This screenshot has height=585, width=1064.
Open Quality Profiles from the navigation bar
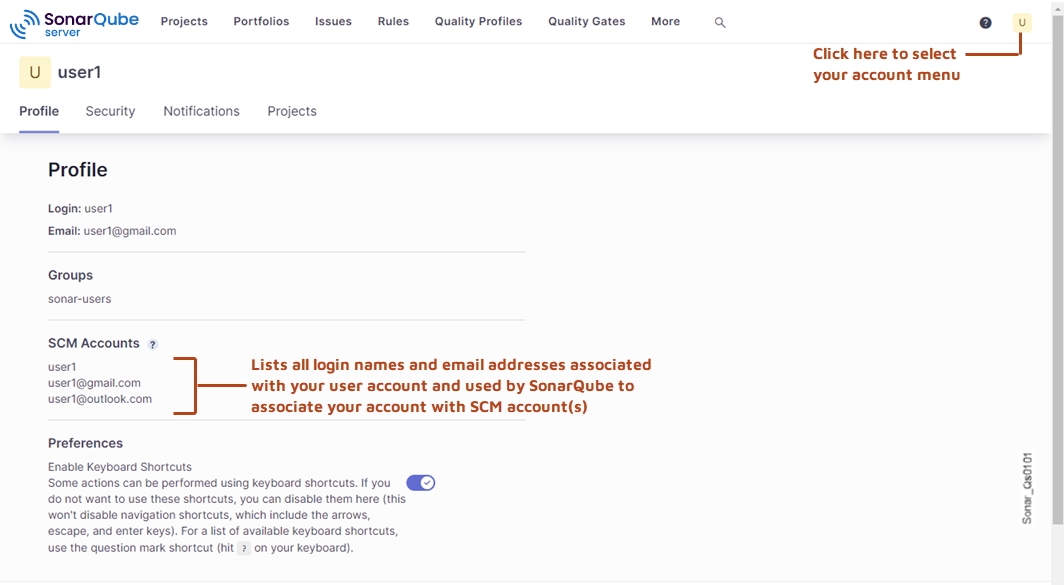coord(478,22)
